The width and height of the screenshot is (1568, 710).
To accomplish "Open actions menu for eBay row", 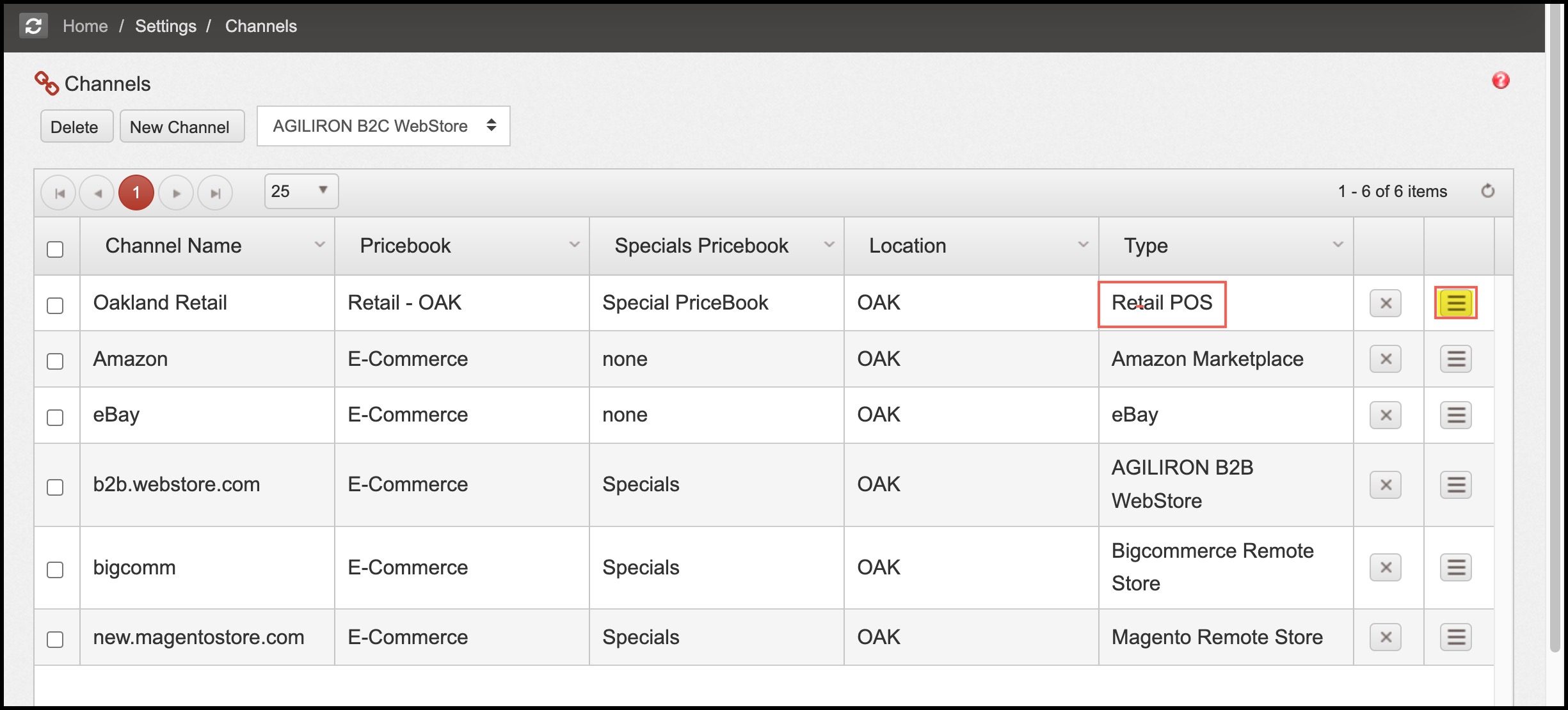I will point(1455,415).
